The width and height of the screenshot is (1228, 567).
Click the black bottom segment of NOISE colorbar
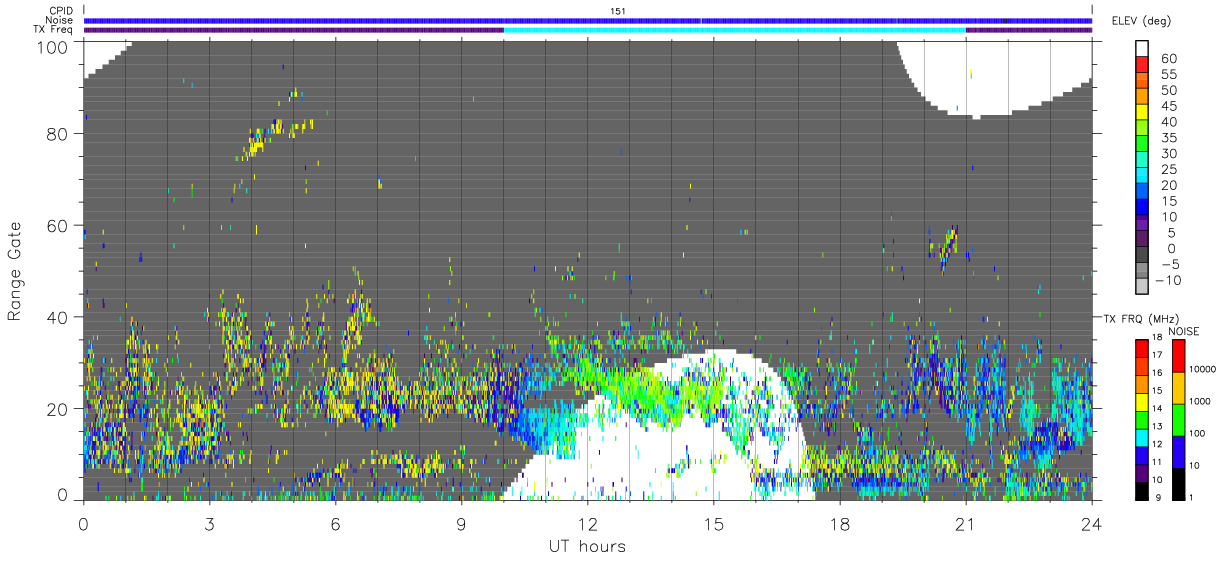tap(1177, 484)
